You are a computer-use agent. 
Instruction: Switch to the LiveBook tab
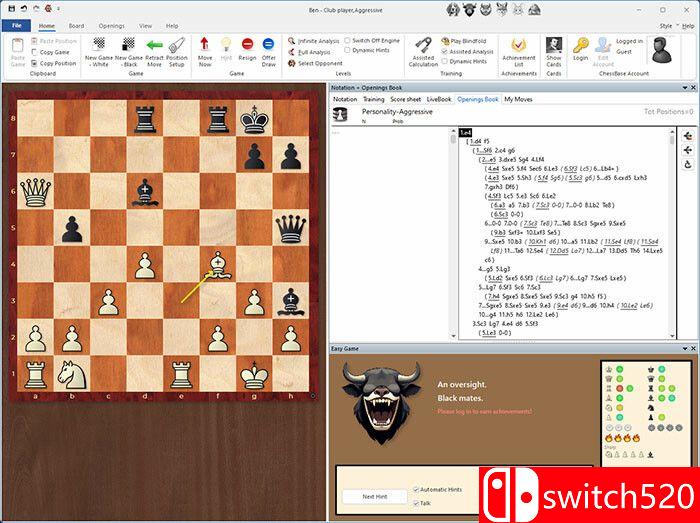[438, 100]
